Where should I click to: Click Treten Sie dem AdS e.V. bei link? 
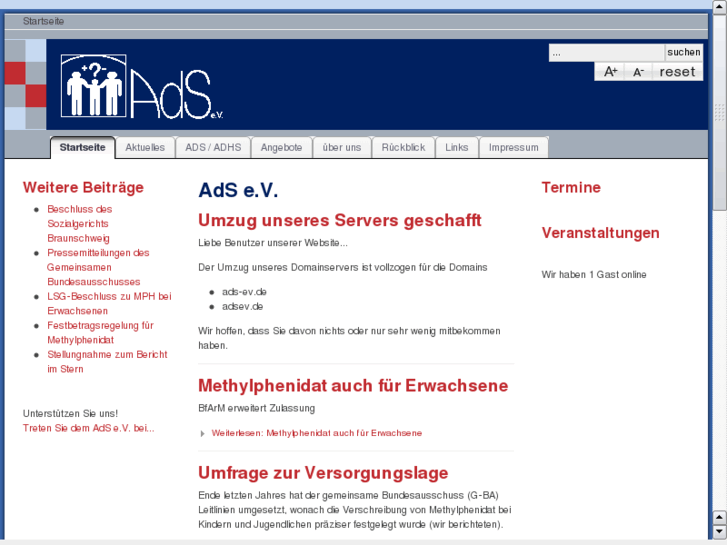coord(89,428)
